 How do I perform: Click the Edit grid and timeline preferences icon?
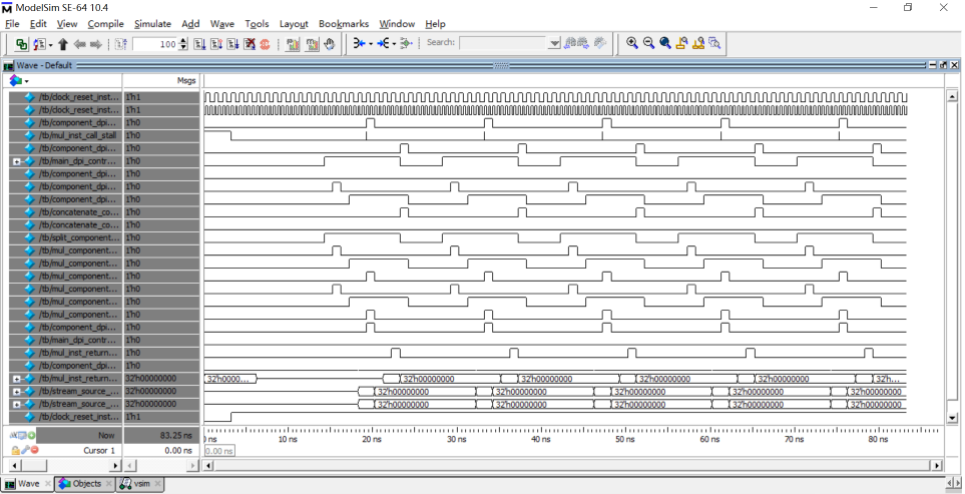point(23,435)
